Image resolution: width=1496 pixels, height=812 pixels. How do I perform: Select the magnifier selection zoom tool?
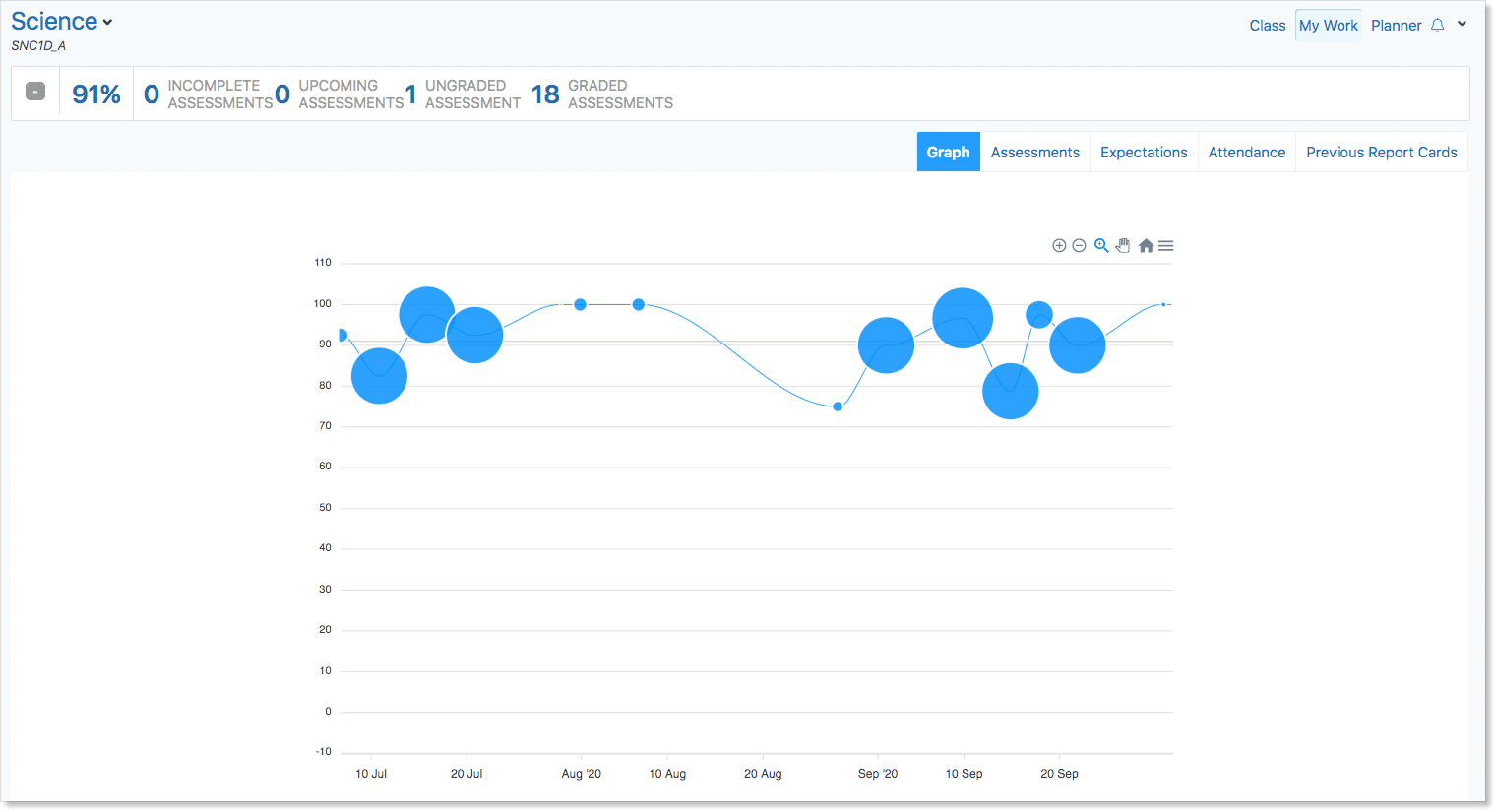pos(1101,246)
